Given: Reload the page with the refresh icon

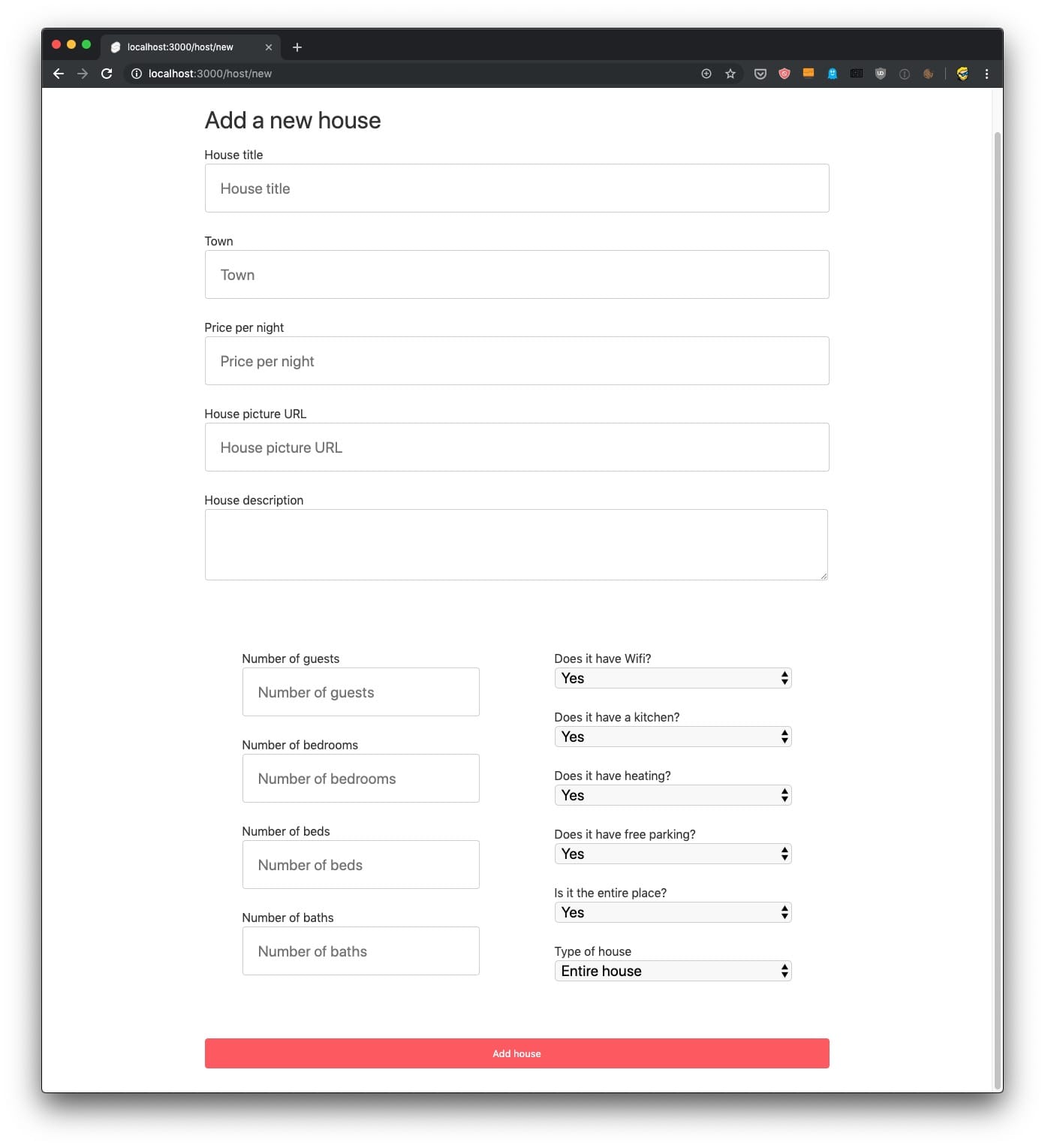Looking at the screenshot, I should 107,74.
